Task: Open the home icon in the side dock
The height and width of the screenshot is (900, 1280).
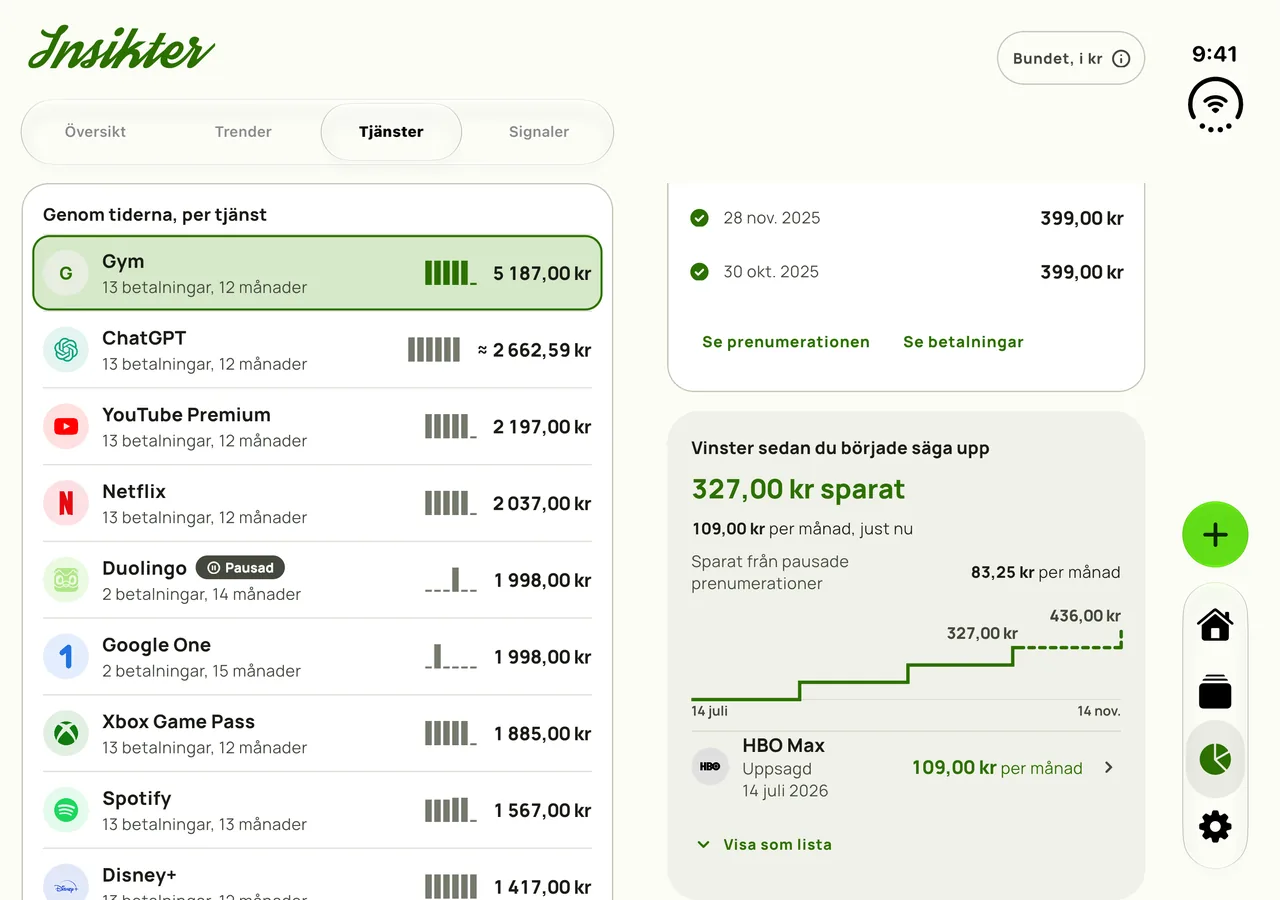Action: pyautogui.click(x=1215, y=625)
